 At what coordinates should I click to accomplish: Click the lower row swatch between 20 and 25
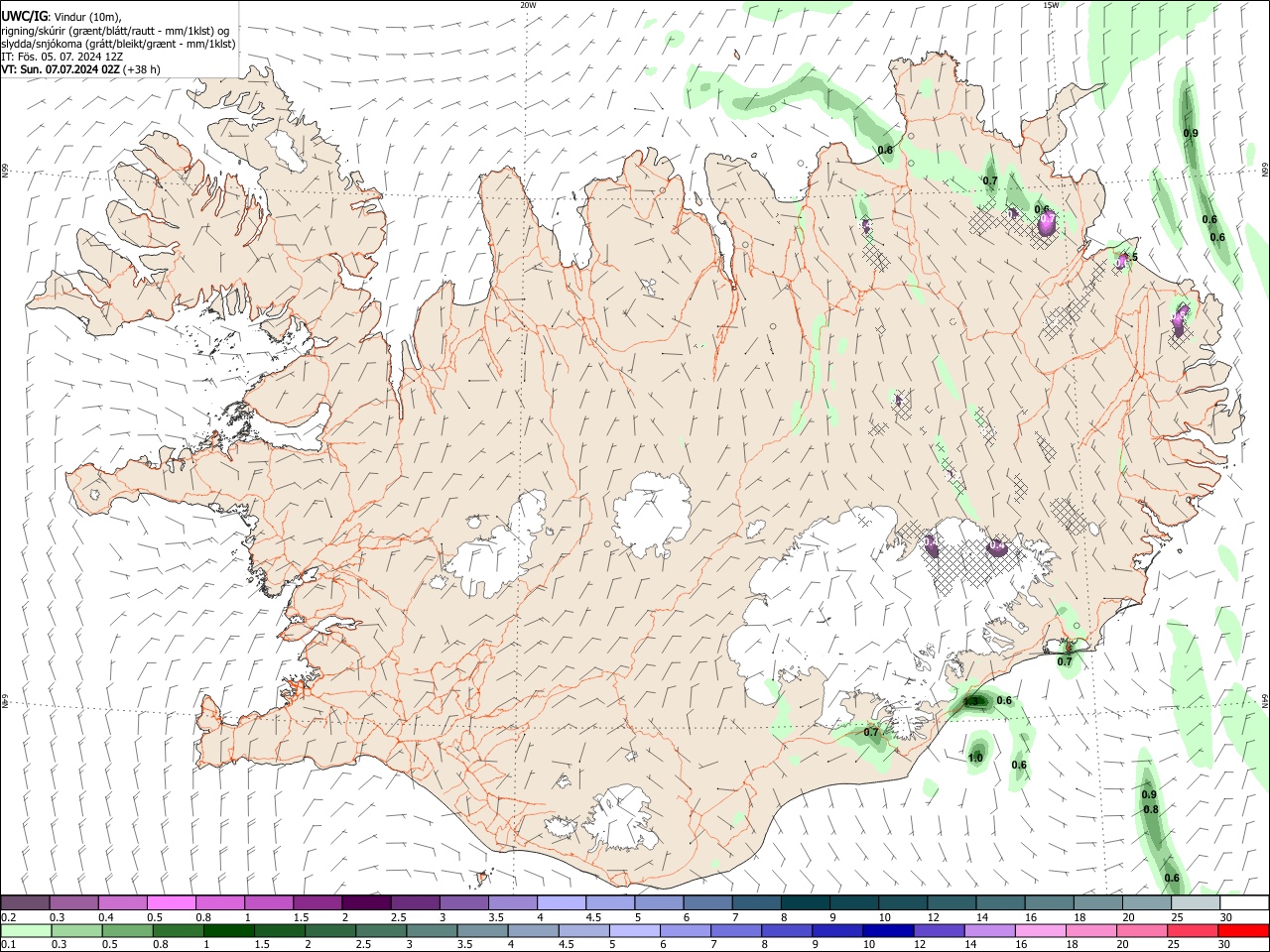point(1141,931)
